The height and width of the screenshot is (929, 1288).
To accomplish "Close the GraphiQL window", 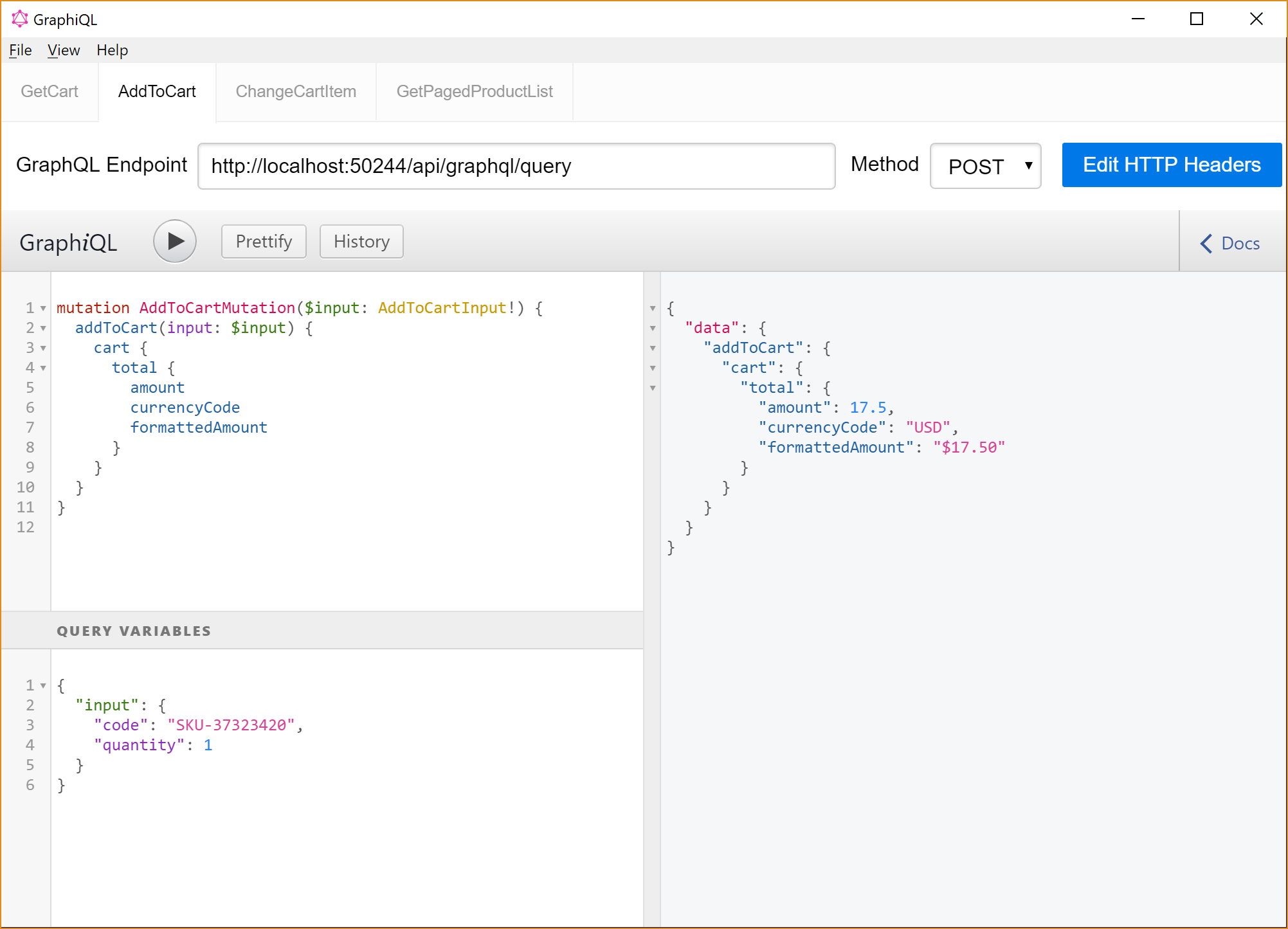I will click(x=1256, y=19).
